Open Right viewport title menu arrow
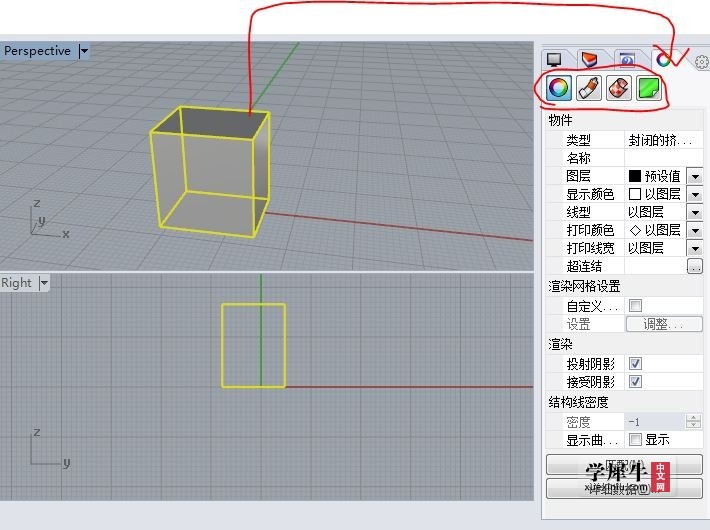 (44, 283)
